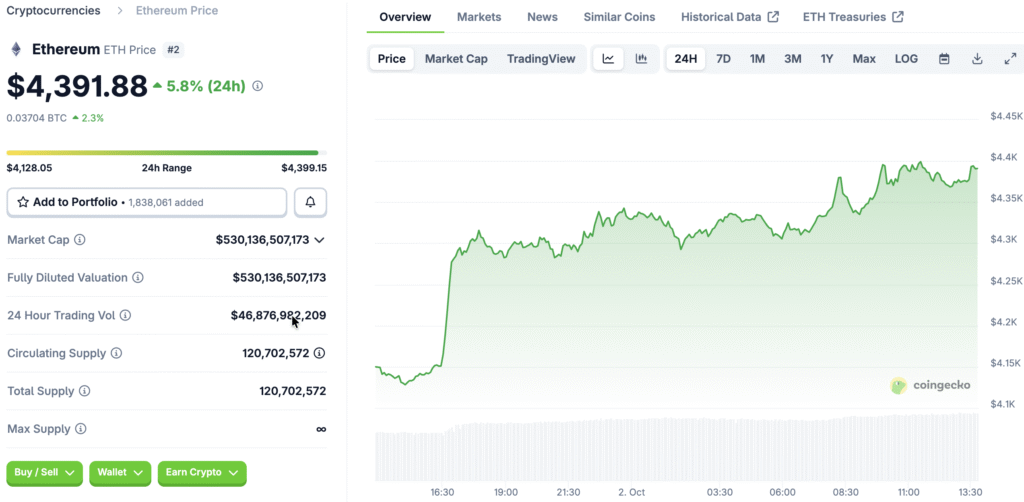Select the 7D time range
Image resolution: width=1024 pixels, height=502 pixels.
click(x=723, y=59)
